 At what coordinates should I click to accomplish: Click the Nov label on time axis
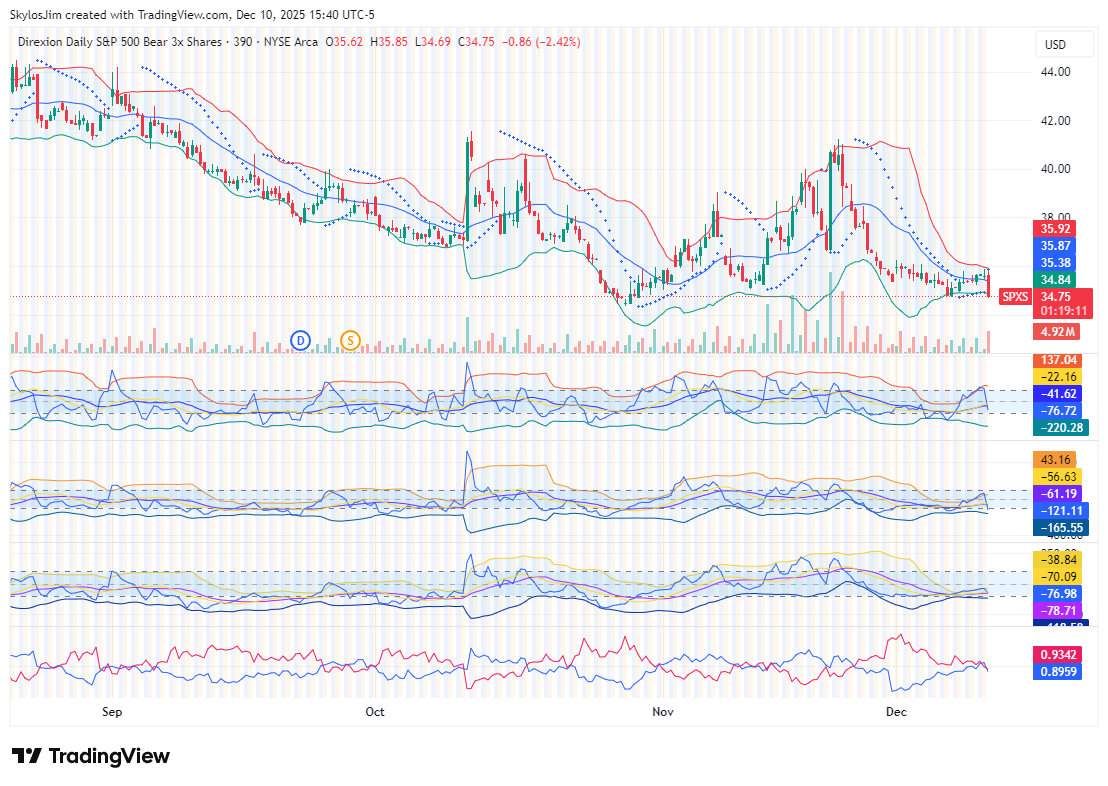[662, 712]
